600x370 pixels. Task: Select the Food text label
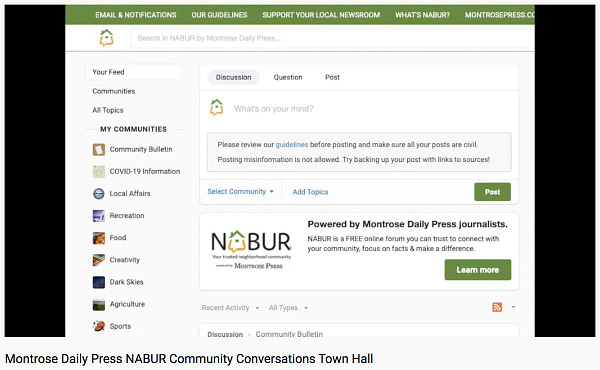coord(117,238)
